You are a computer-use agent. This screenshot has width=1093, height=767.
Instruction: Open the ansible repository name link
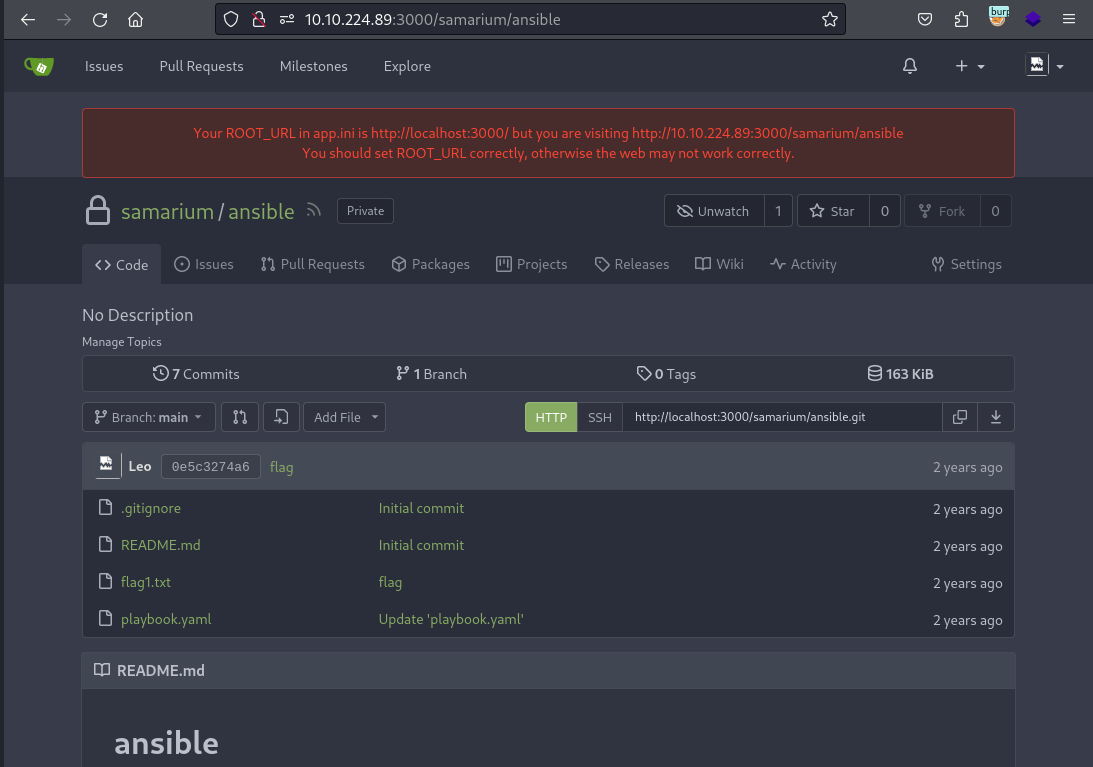click(x=261, y=211)
